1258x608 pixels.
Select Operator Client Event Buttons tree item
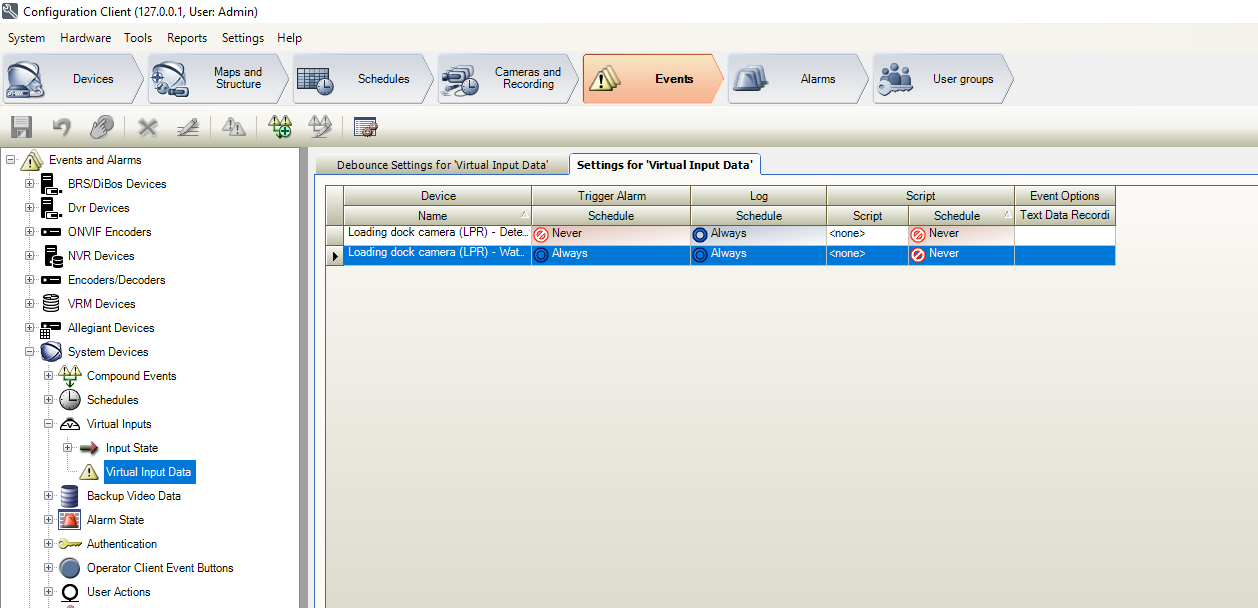[160, 568]
